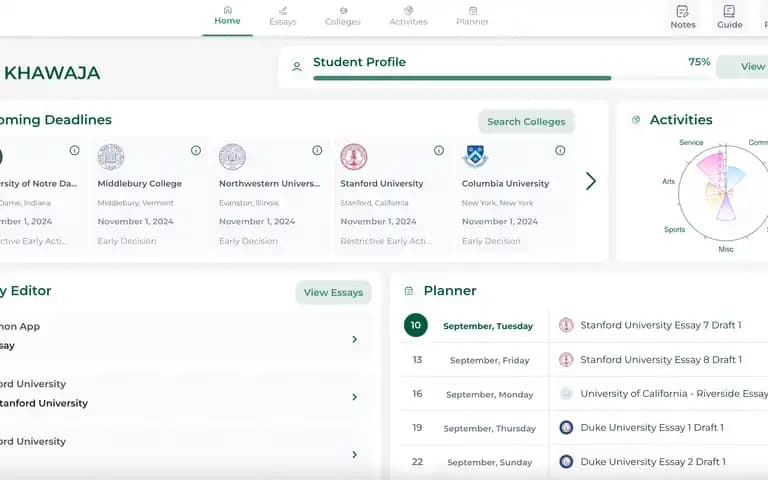The width and height of the screenshot is (768, 480).
Task: Click the Columbia University shield logo
Action: (475, 156)
